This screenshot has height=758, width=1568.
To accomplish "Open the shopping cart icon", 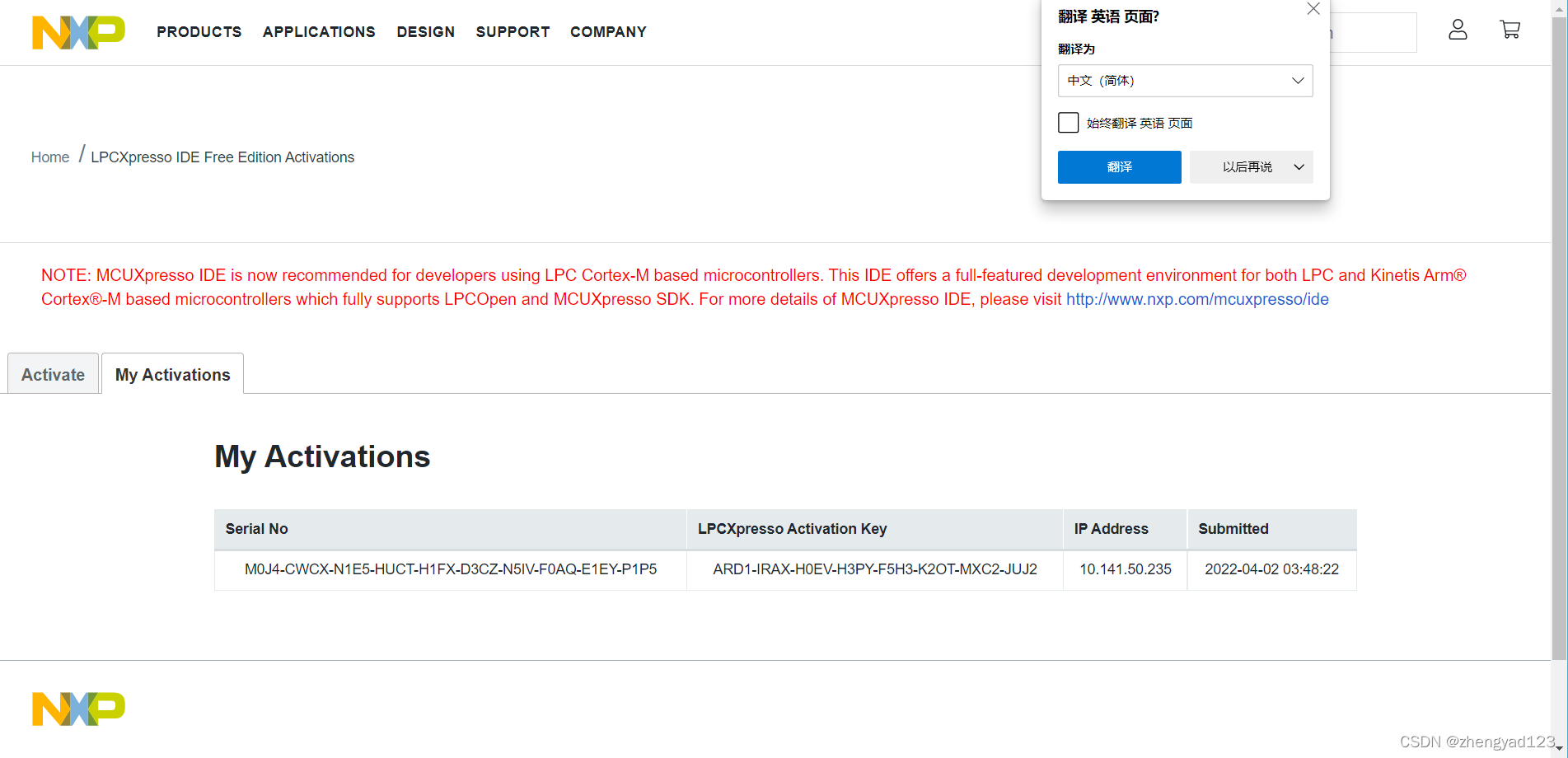I will [1509, 30].
